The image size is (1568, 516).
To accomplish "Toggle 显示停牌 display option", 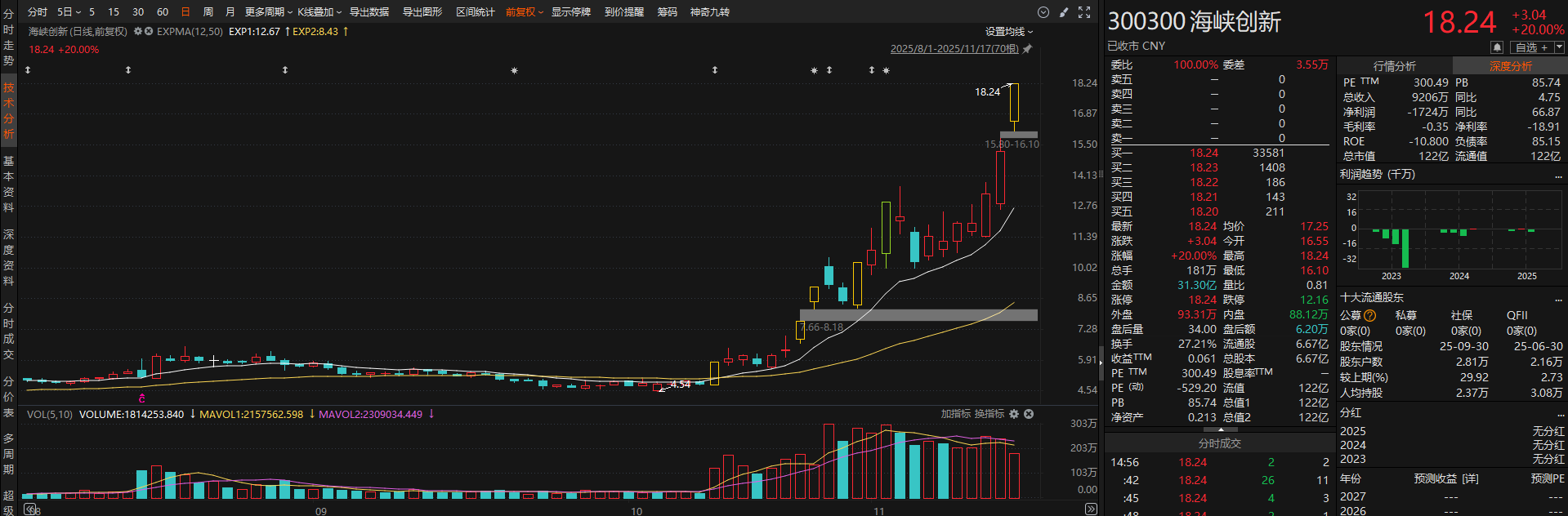I will pyautogui.click(x=570, y=12).
